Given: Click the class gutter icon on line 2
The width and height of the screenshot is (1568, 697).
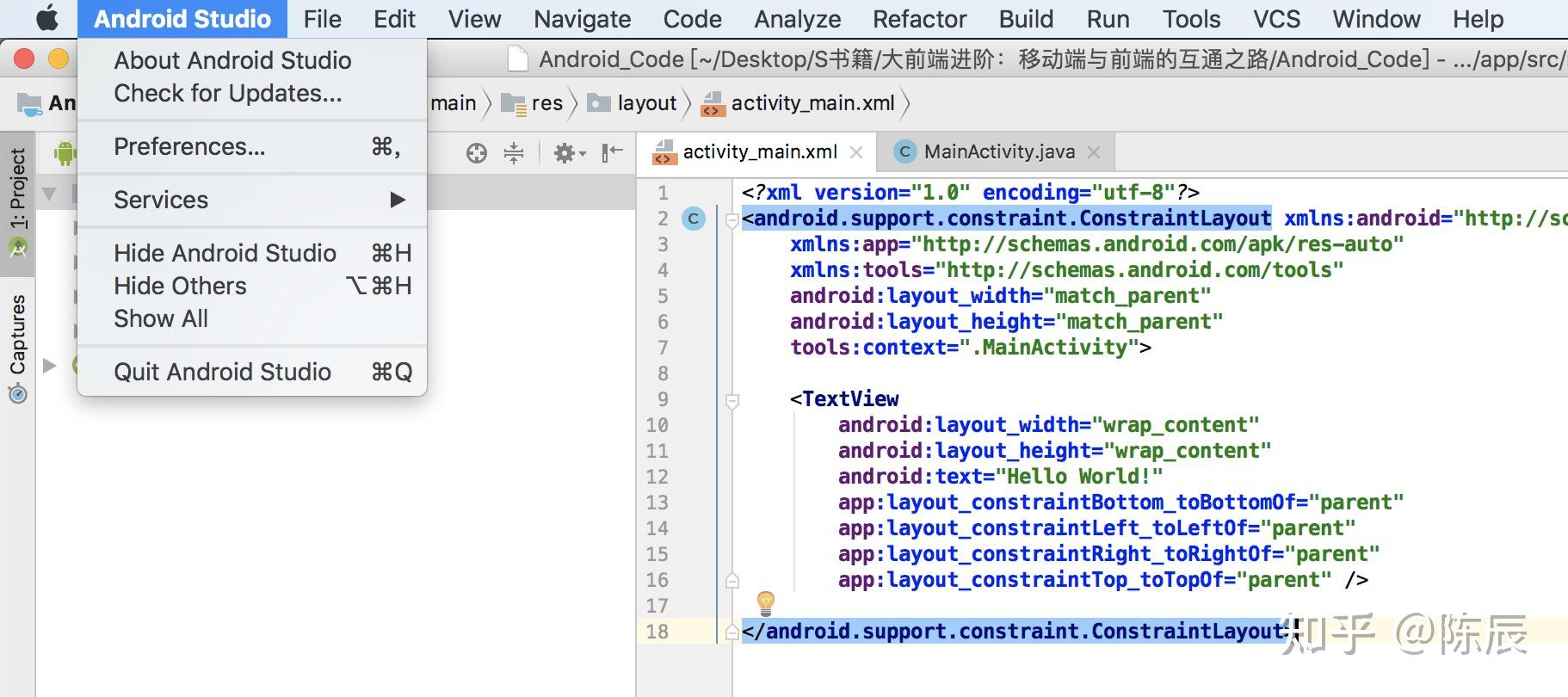Looking at the screenshot, I should coord(693,219).
